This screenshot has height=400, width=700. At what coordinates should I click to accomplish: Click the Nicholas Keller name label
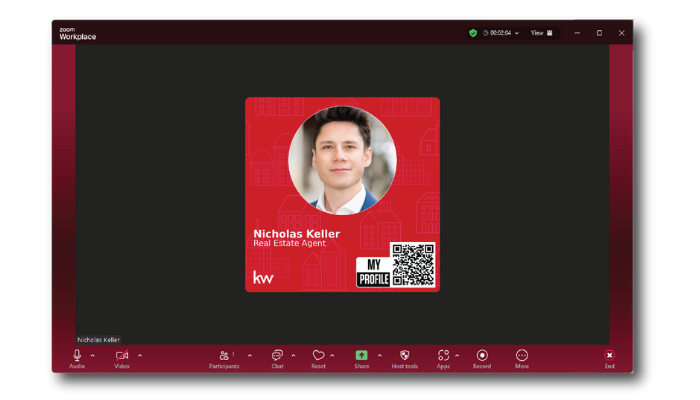click(x=99, y=340)
